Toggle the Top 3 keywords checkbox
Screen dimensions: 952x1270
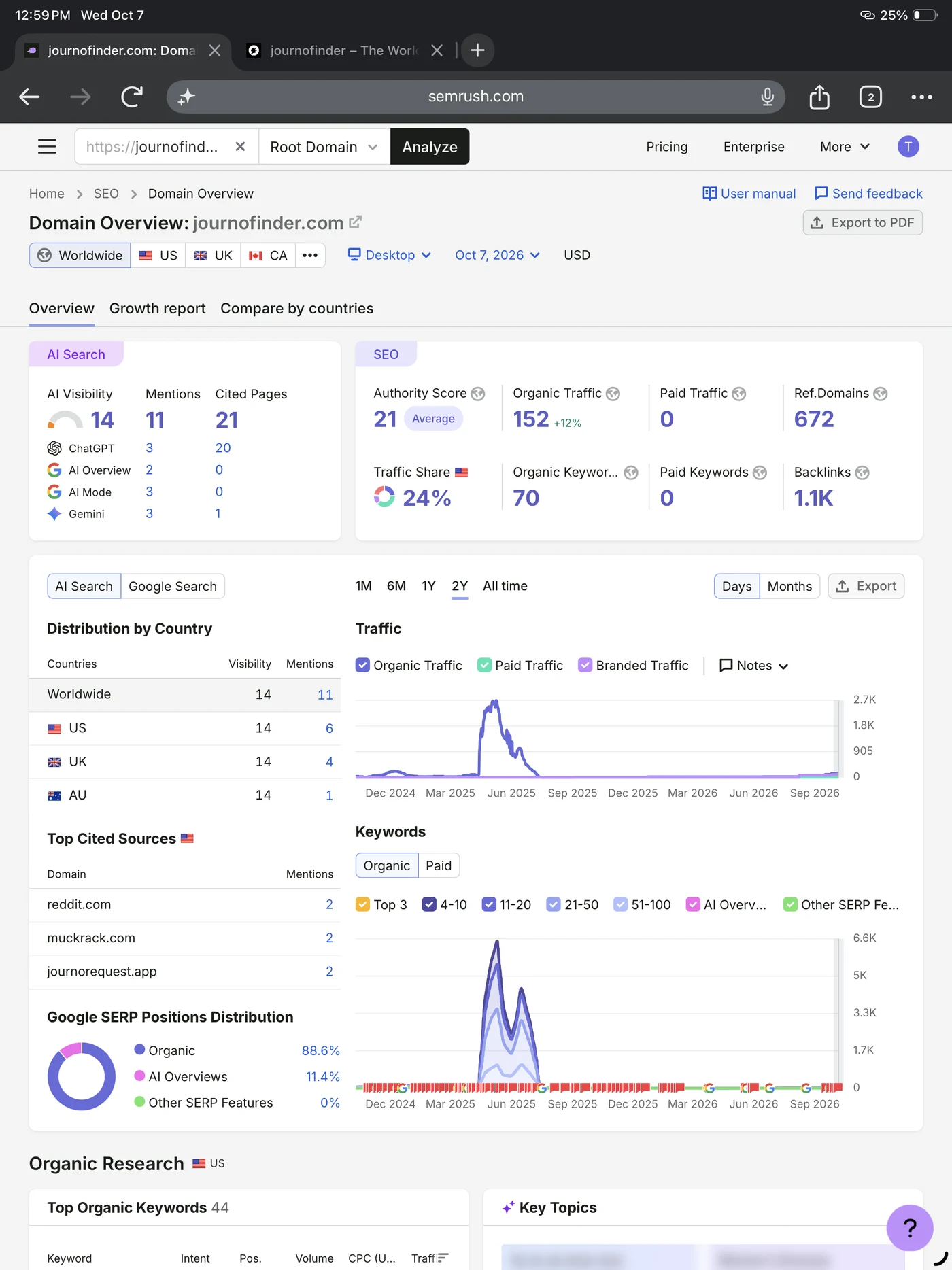[x=362, y=904]
